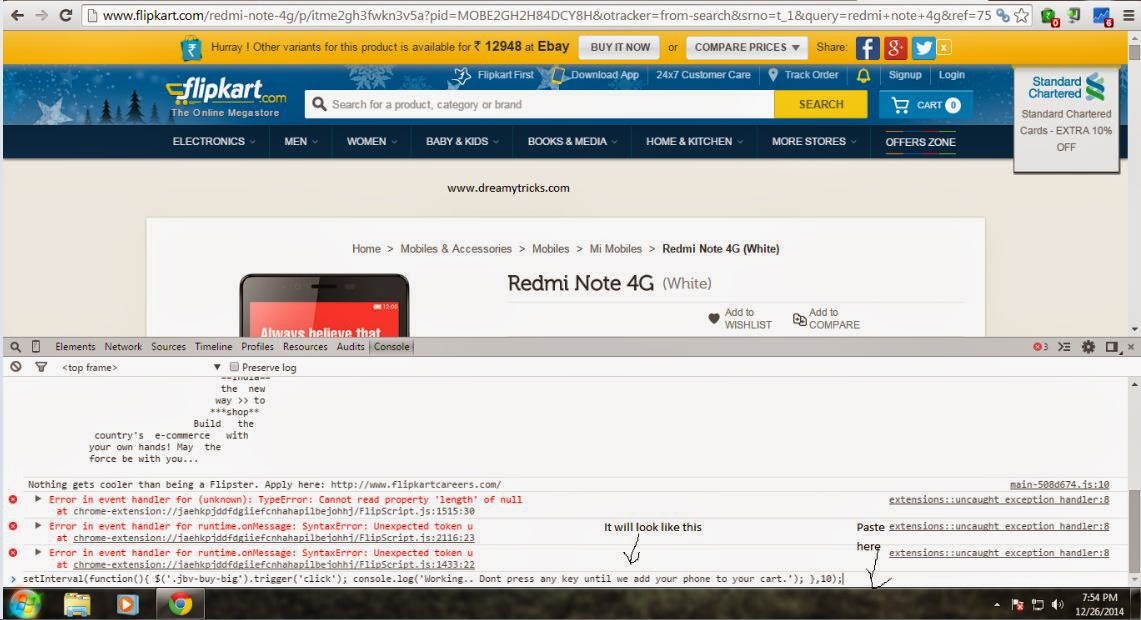Open the main-508d674.js:10 source link
Viewport: 1141px width, 620px height.
click(x=1060, y=485)
